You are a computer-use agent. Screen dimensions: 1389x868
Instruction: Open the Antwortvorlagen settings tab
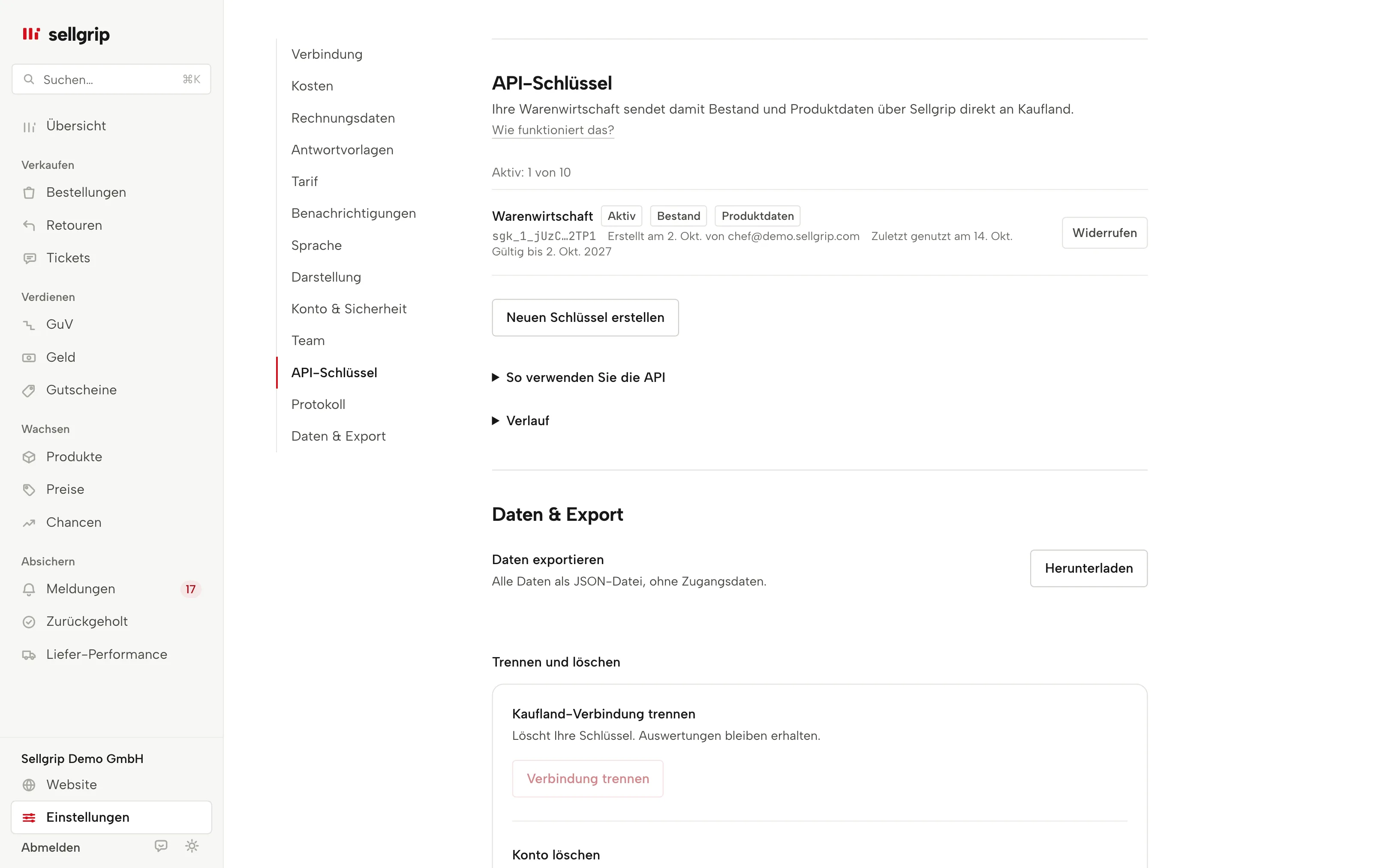coord(342,150)
